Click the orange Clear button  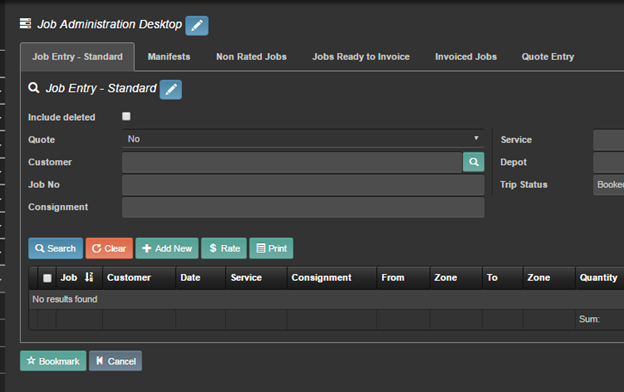[x=109, y=248]
